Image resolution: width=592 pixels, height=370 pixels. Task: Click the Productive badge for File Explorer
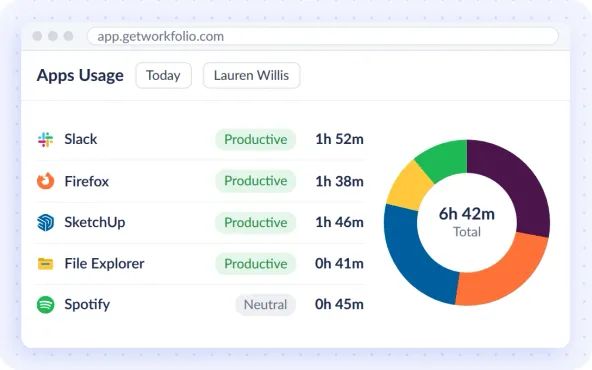pos(256,264)
